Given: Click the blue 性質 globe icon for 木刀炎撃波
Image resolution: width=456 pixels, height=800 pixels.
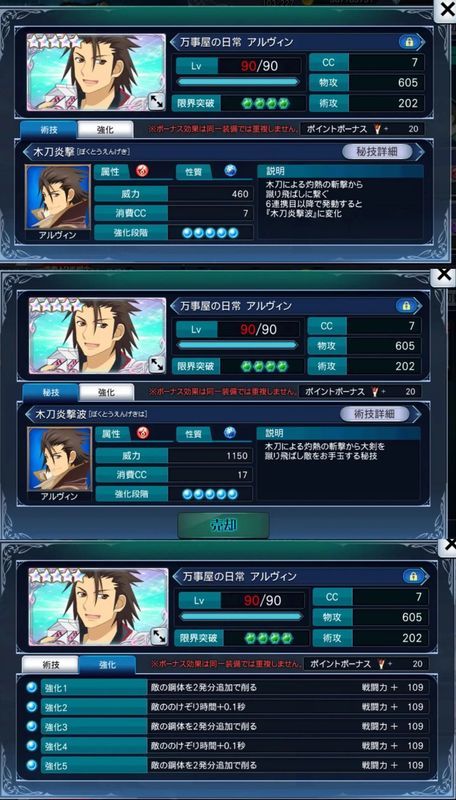Looking at the screenshot, I should [230, 433].
